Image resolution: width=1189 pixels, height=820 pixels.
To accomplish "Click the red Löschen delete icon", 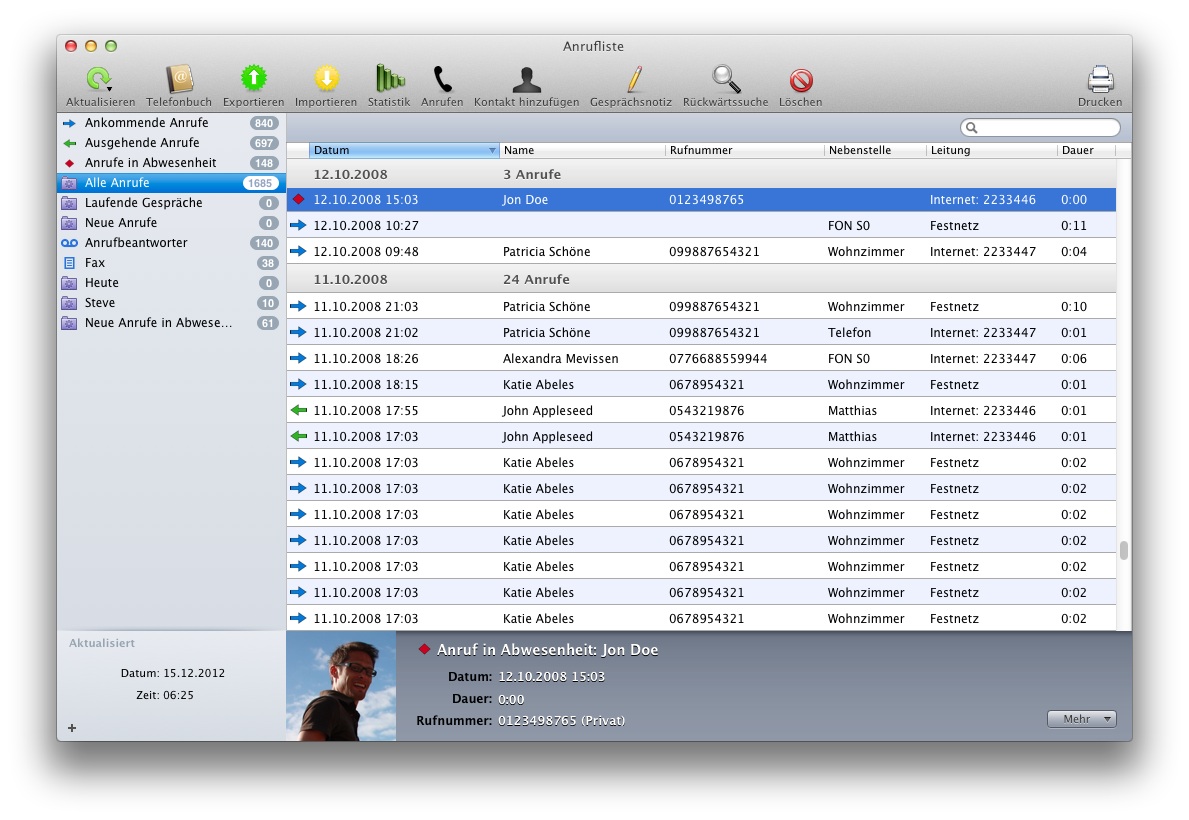I will (x=800, y=80).
